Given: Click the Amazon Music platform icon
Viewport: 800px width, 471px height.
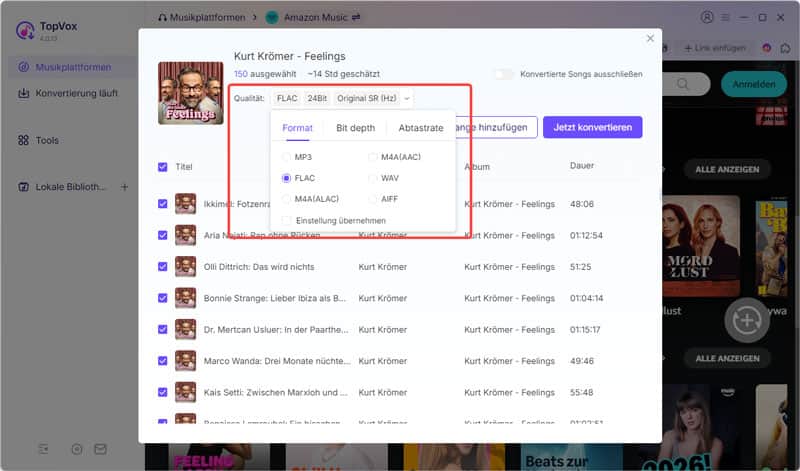Looking at the screenshot, I should [272, 17].
